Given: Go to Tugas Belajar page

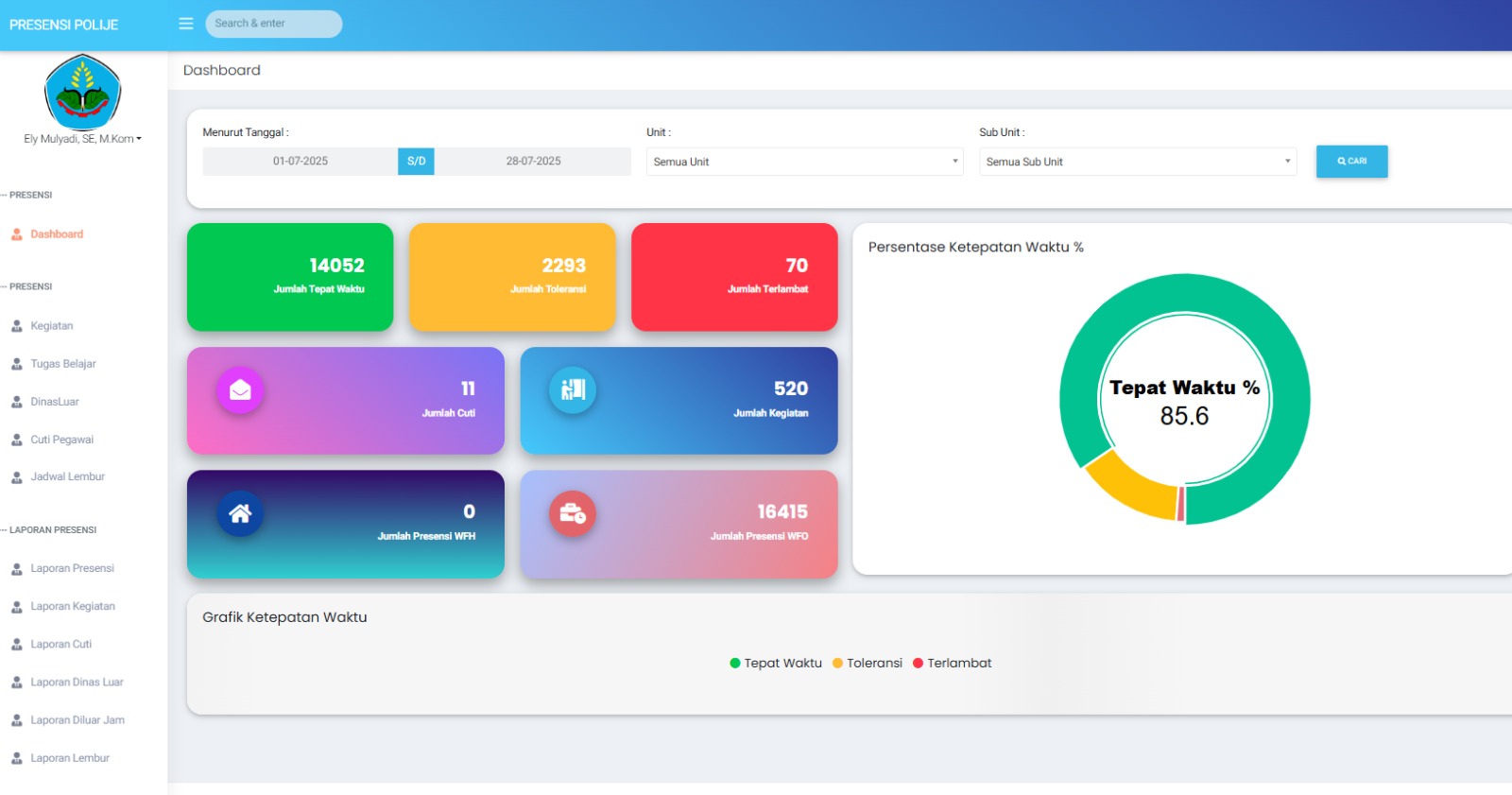Looking at the screenshot, I should [63, 364].
